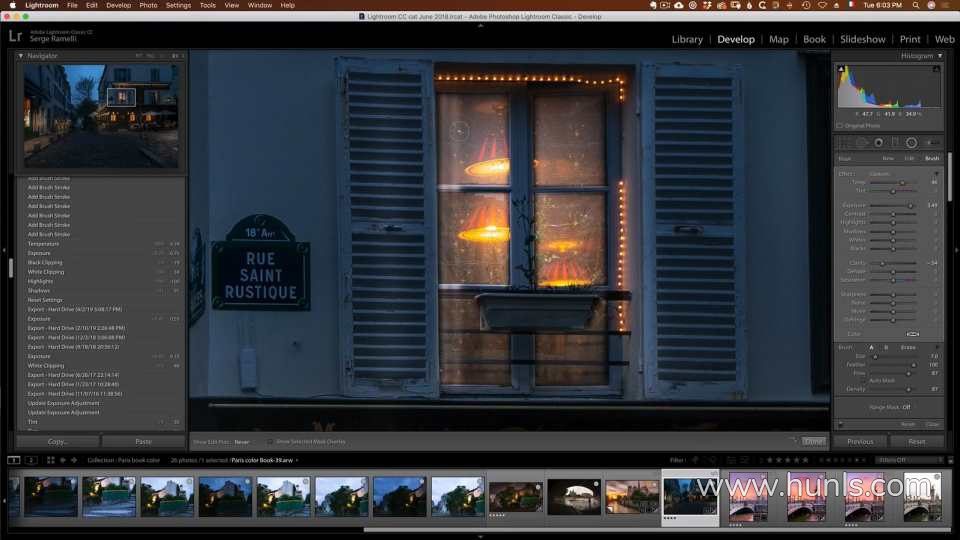Open macOS Spotlight search icon
Screen dimensions: 960x540
click(915, 5)
